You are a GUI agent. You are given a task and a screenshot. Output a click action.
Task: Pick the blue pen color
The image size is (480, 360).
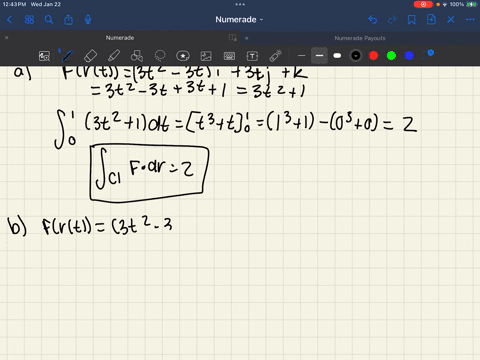pyautogui.click(x=409, y=56)
